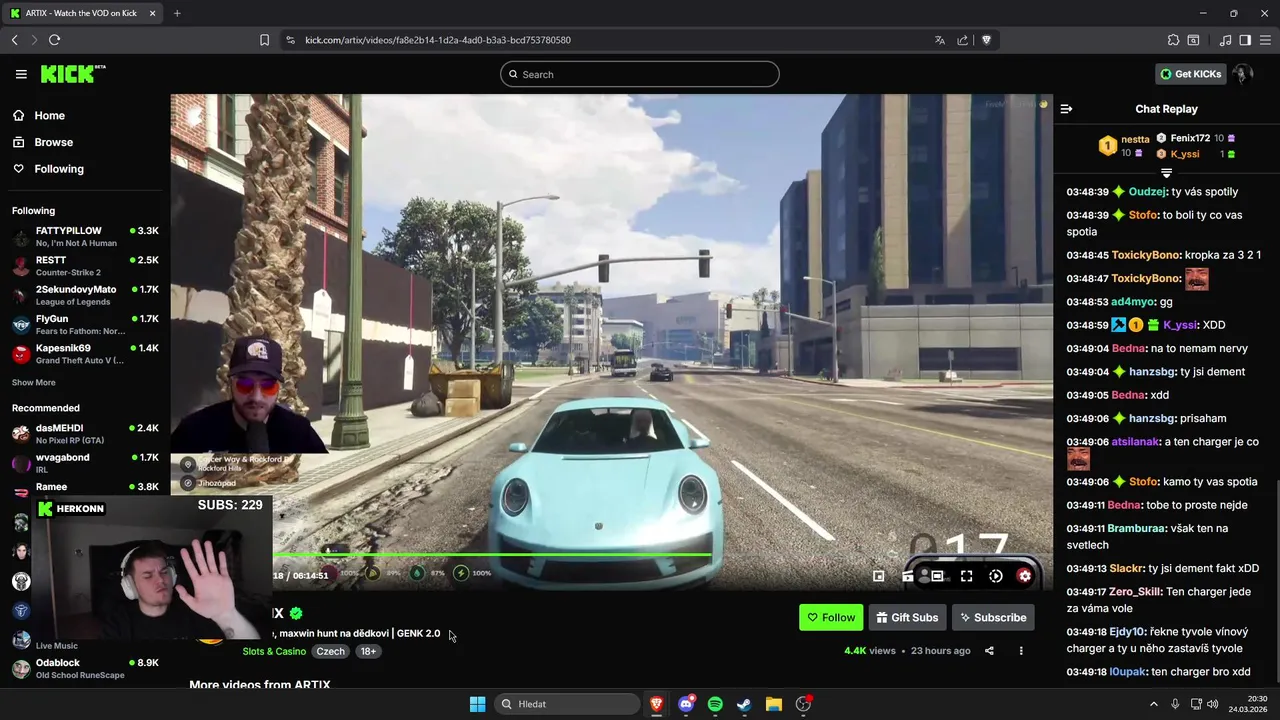Open 2SekundovyMato channel
1280x720 pixels.
click(x=85, y=295)
